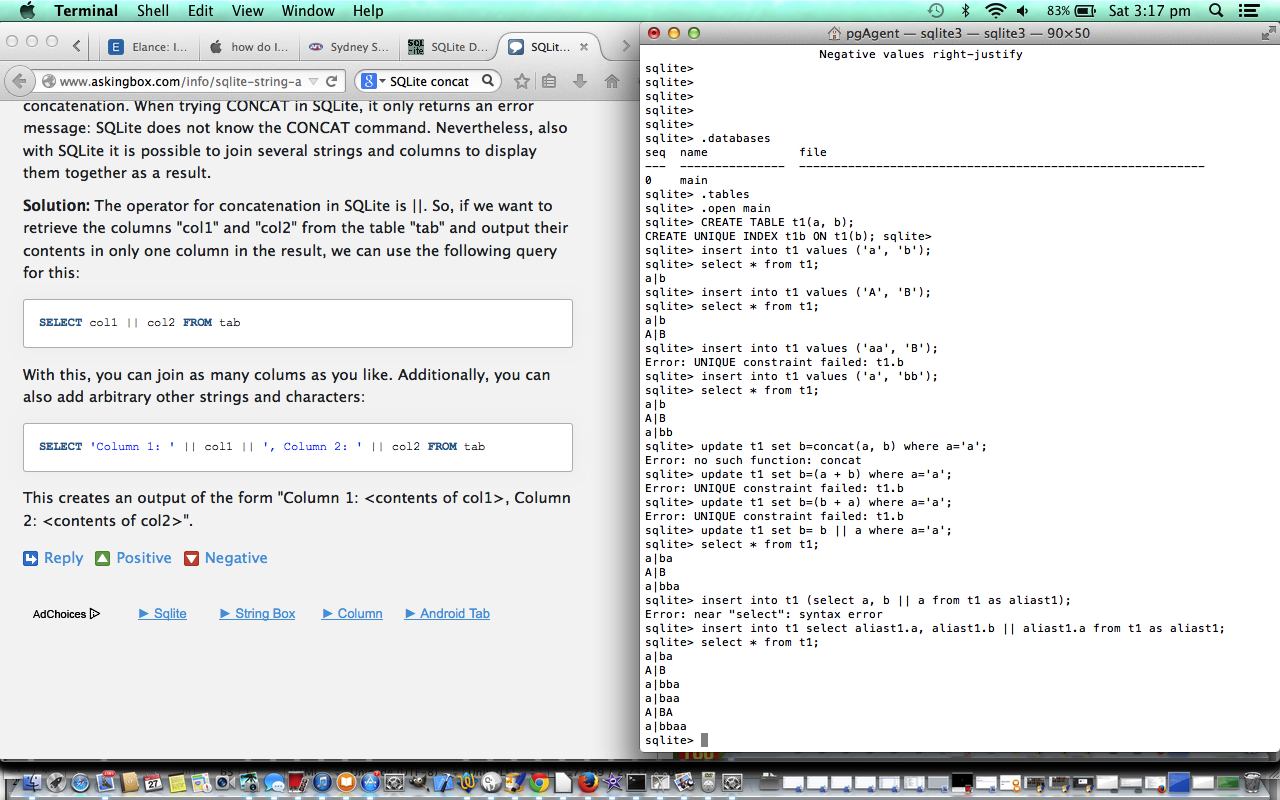Switch to the SQLite D... tab

(x=449, y=47)
